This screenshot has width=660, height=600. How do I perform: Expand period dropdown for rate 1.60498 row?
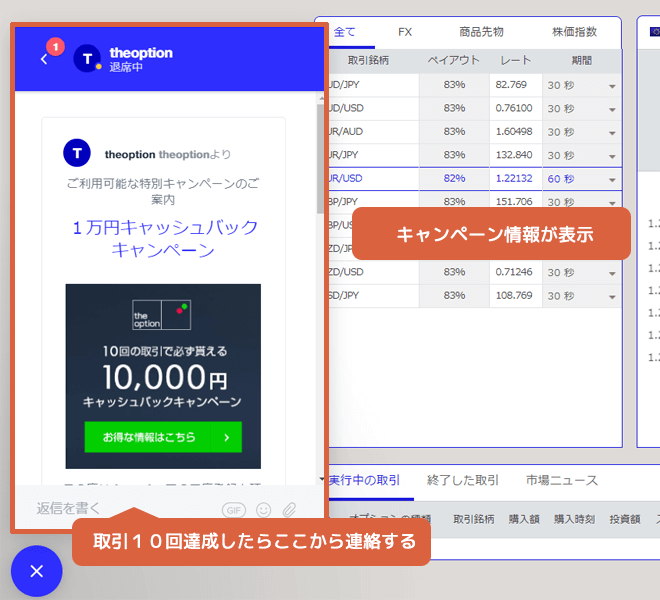tap(612, 133)
